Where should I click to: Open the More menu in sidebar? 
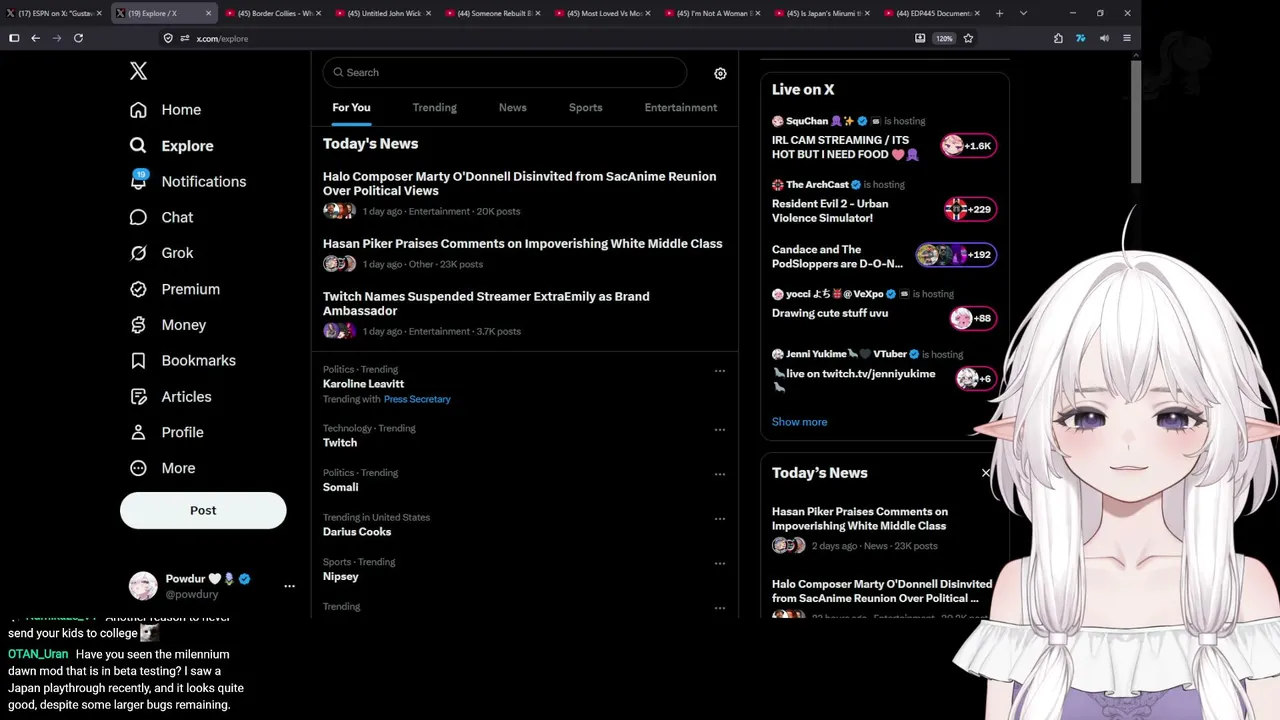tap(163, 468)
